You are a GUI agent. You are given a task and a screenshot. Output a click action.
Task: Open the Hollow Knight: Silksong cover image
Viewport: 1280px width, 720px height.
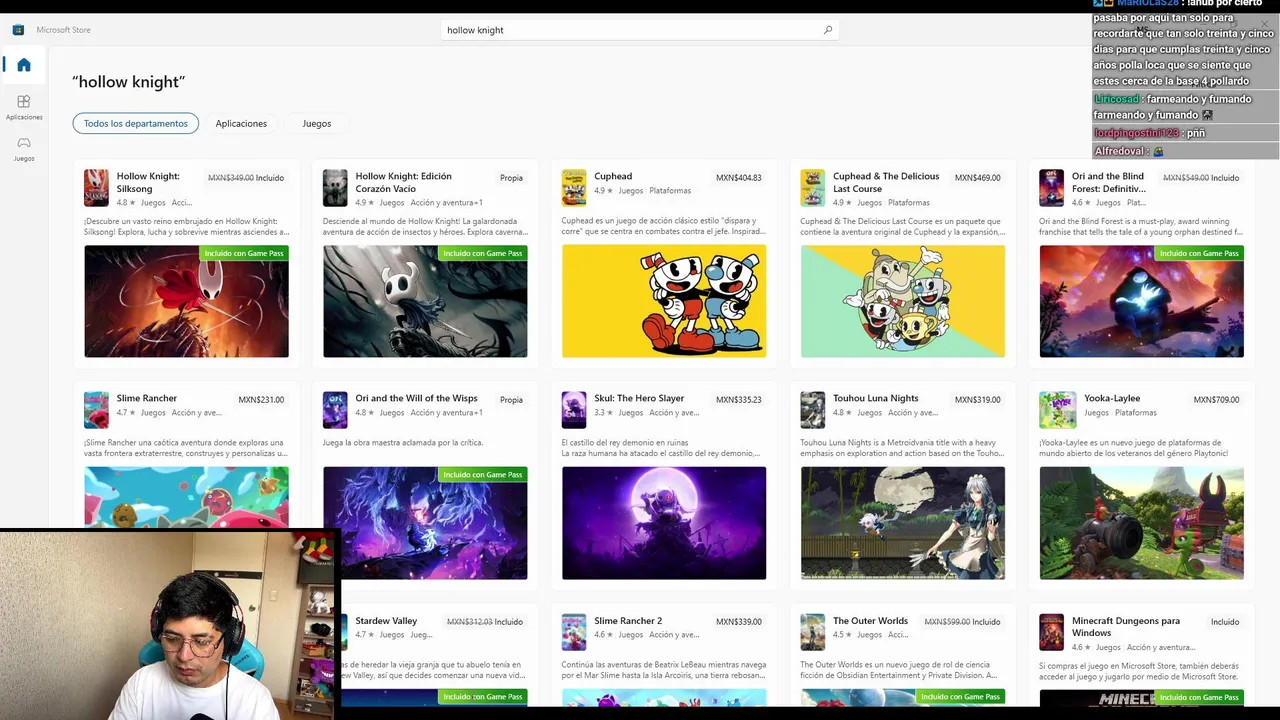click(186, 301)
